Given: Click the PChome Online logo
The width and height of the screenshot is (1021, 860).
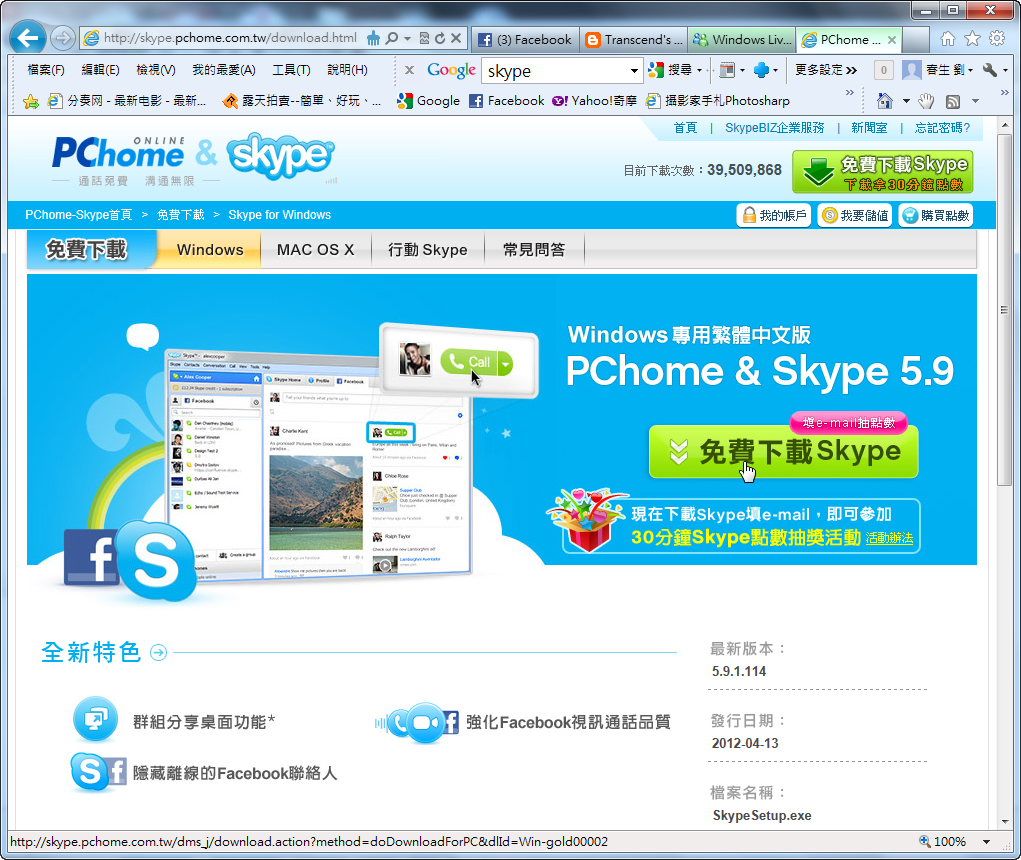Looking at the screenshot, I should pyautogui.click(x=118, y=154).
